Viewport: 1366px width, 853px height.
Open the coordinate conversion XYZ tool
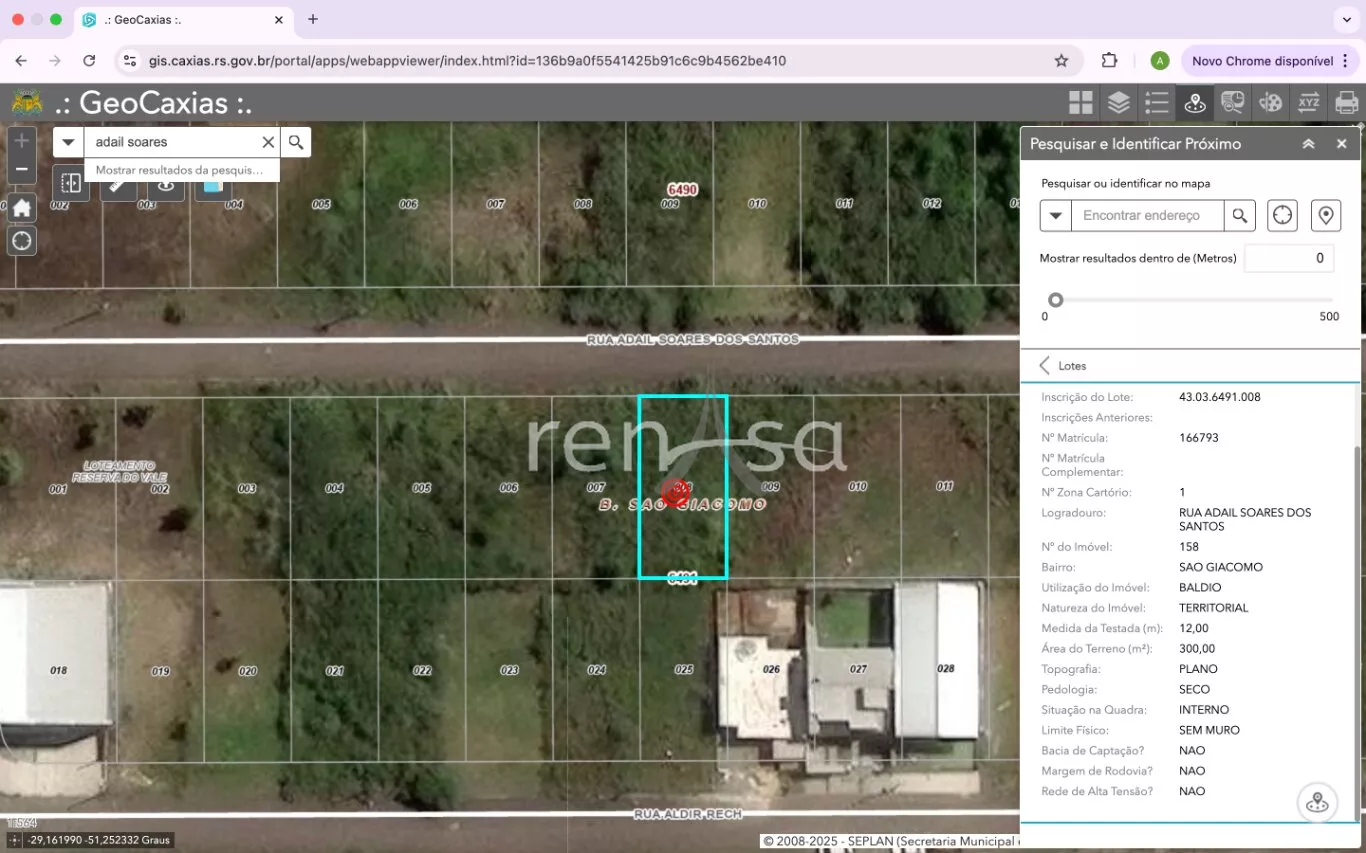(1308, 102)
